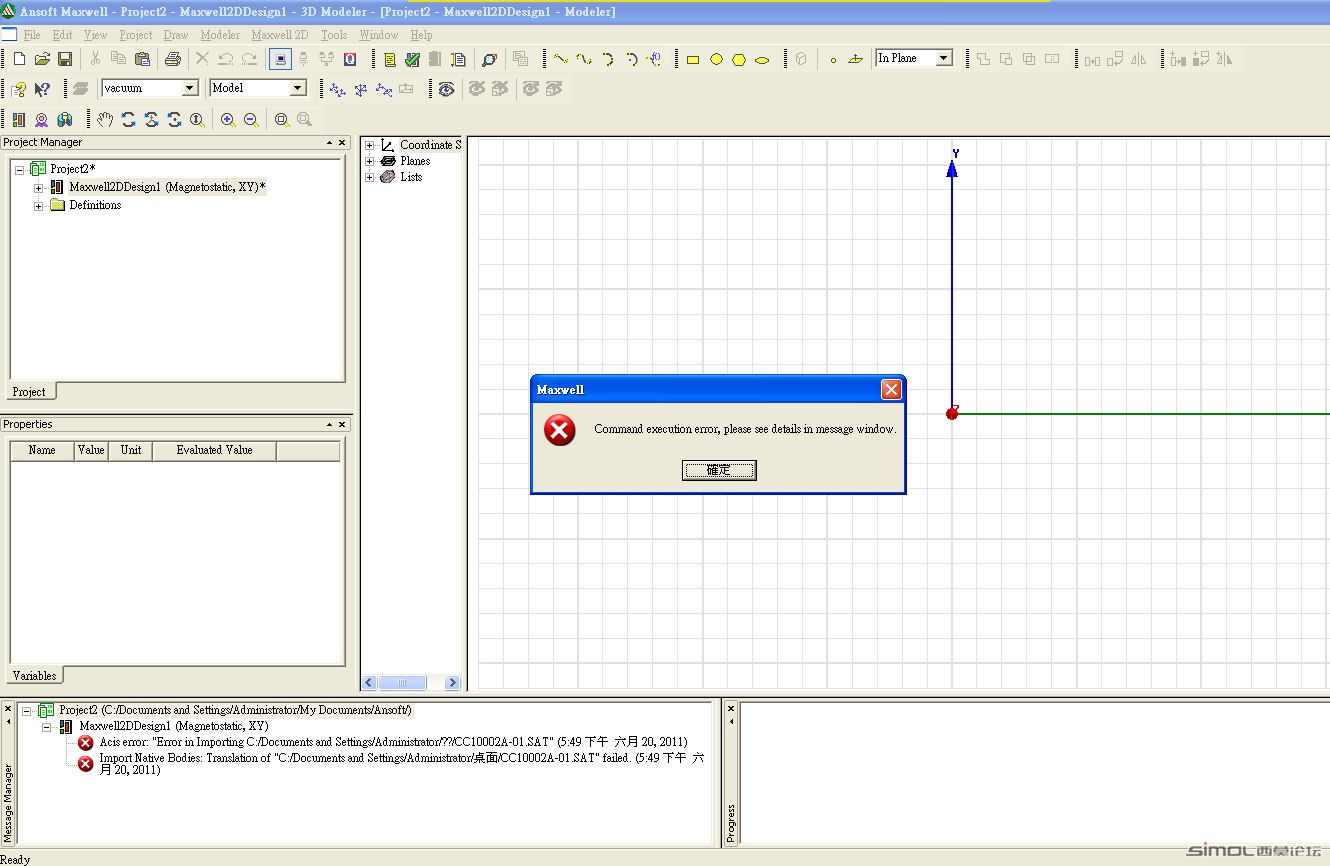The image size is (1330, 866).
Task: Click the Open file folder icon
Action: (42, 59)
